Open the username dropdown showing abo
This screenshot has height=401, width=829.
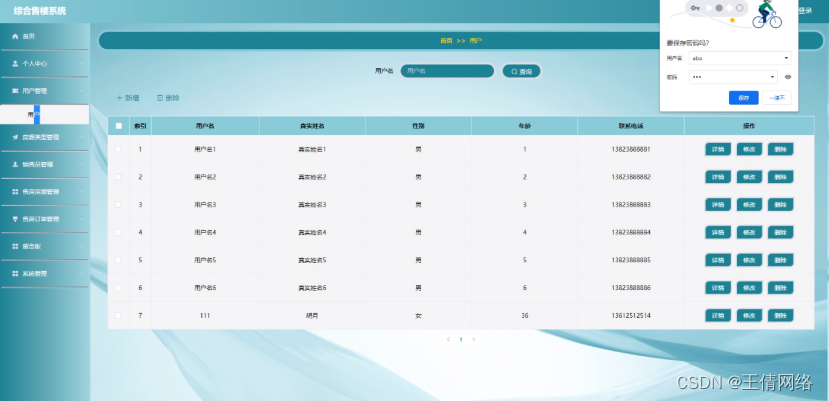(x=740, y=58)
